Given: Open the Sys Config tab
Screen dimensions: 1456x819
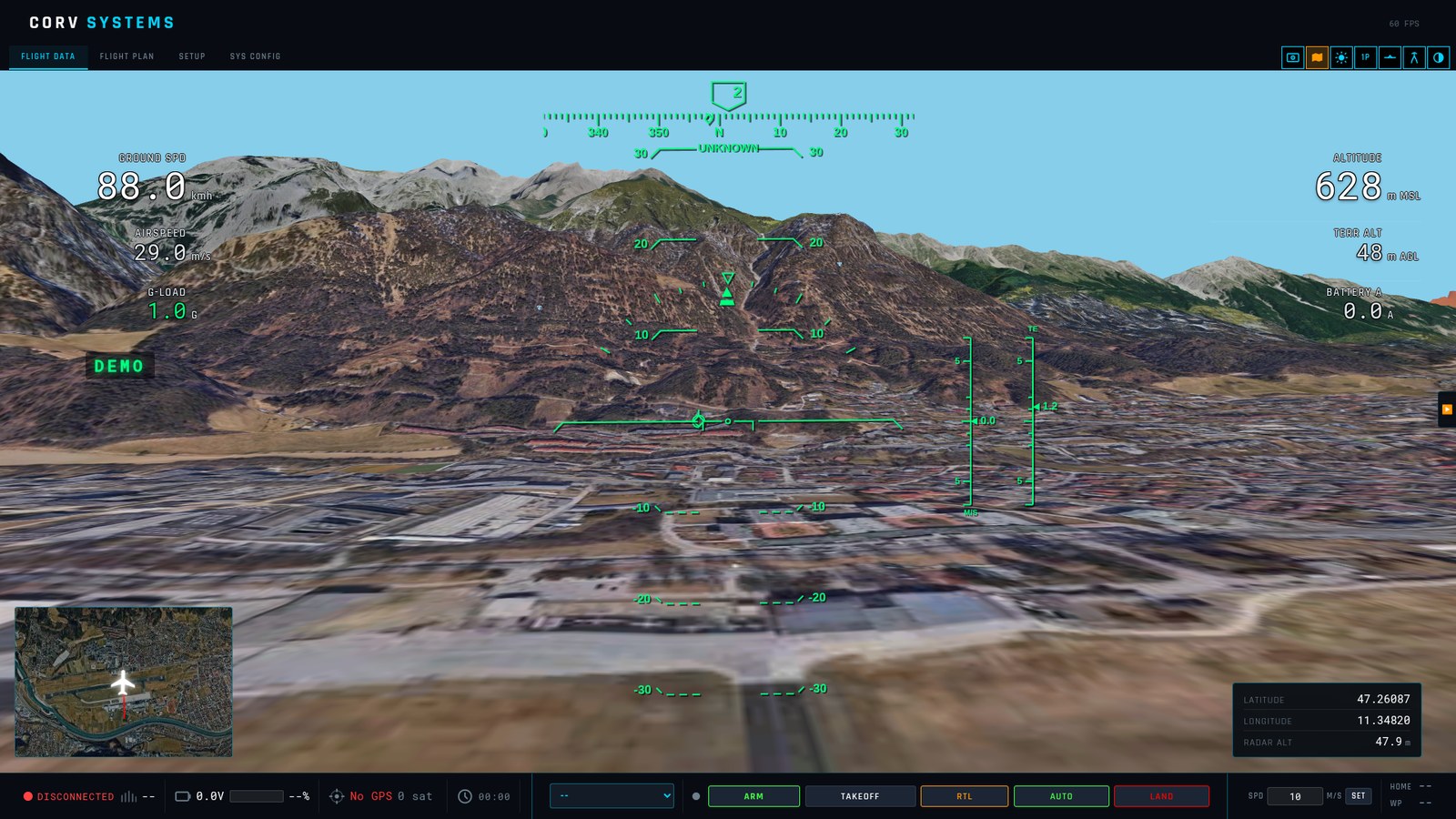Looking at the screenshot, I should [255, 56].
